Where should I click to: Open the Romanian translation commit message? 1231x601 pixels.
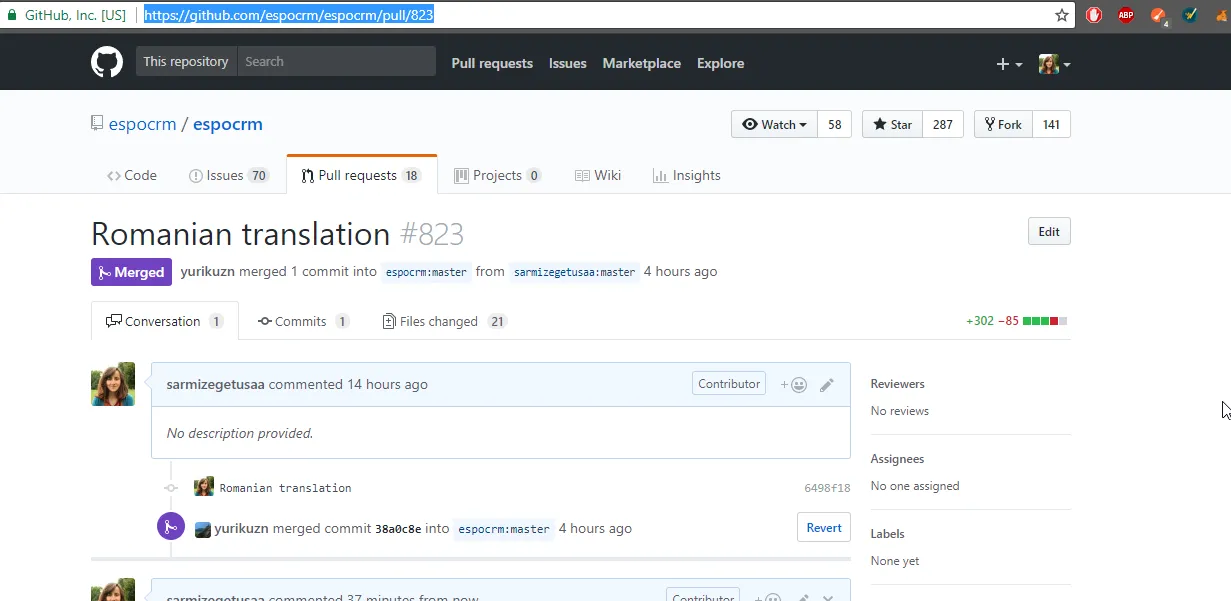click(285, 488)
